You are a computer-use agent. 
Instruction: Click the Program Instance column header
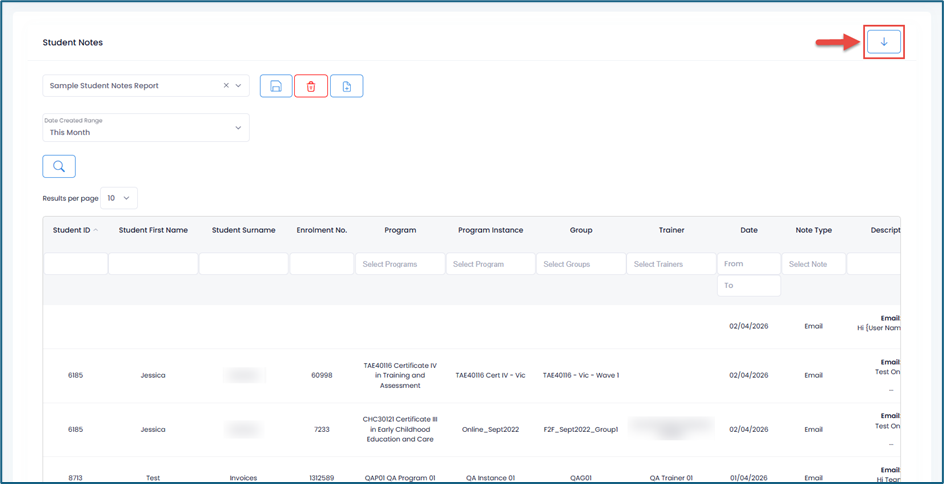(490, 230)
